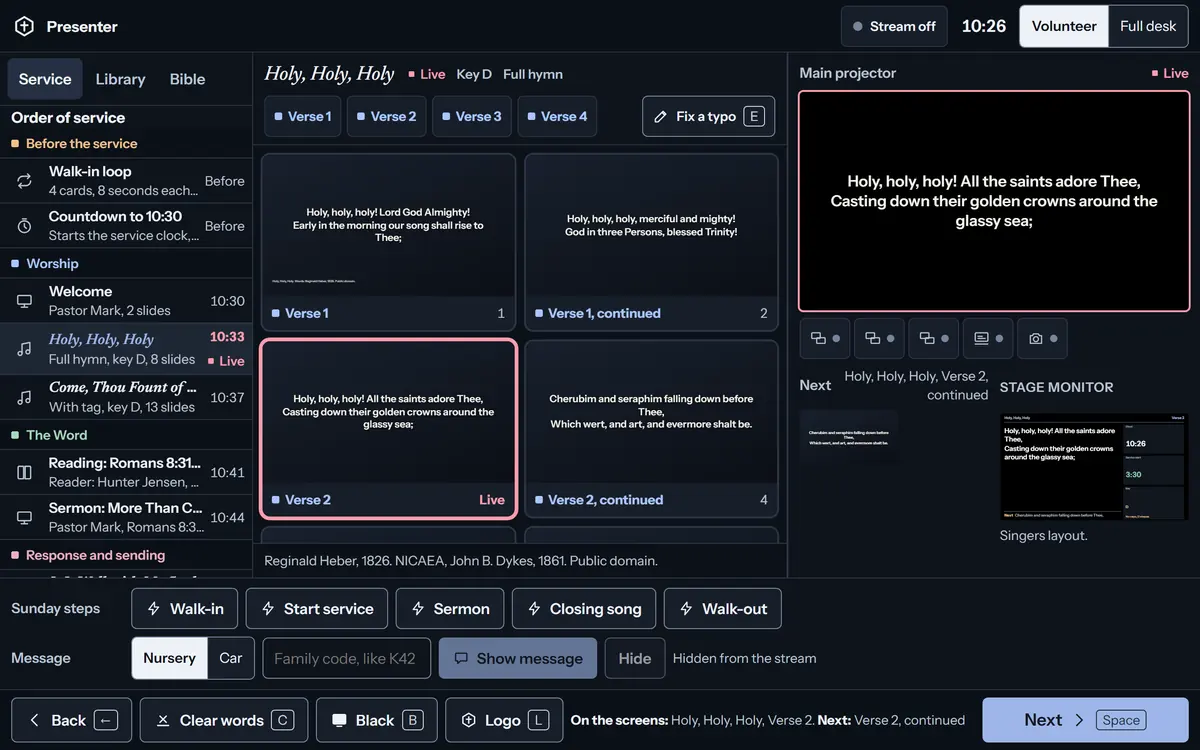Viewport: 1200px width, 750px height.
Task: Trigger the Walk-out step
Action: click(723, 608)
